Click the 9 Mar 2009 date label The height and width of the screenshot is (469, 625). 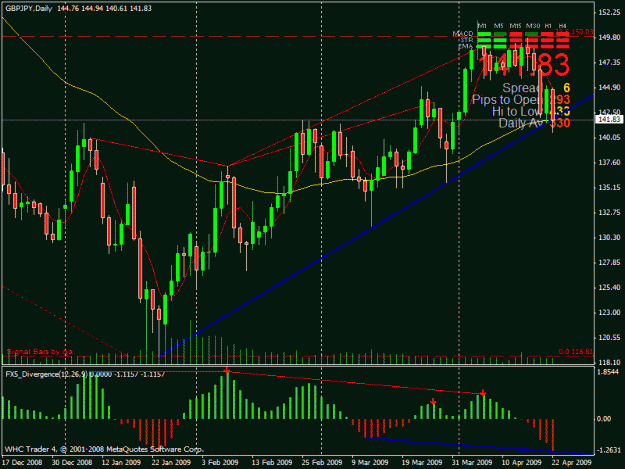(370, 463)
